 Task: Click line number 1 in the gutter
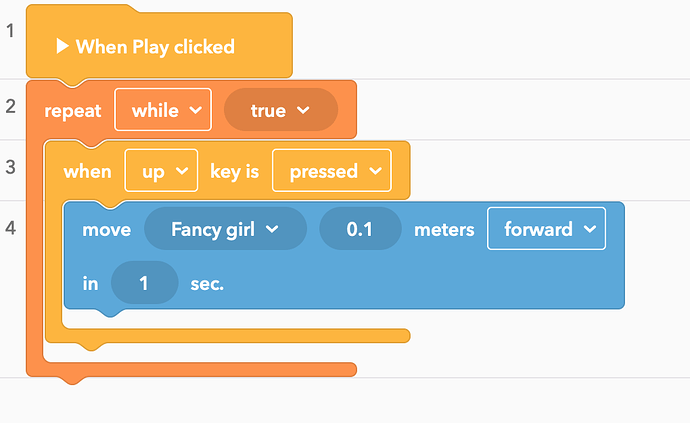click(x=10, y=31)
